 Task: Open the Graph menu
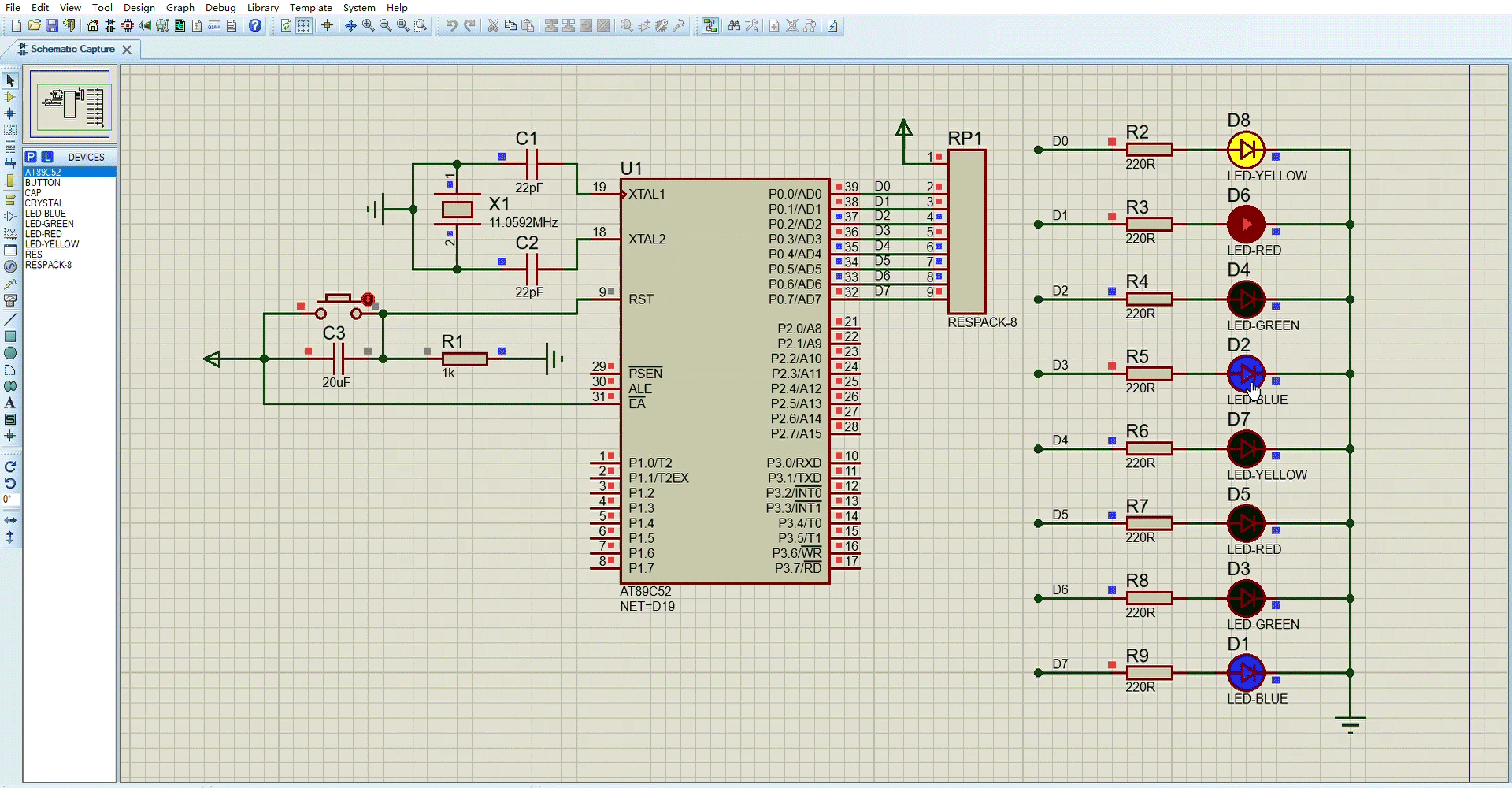(x=180, y=7)
